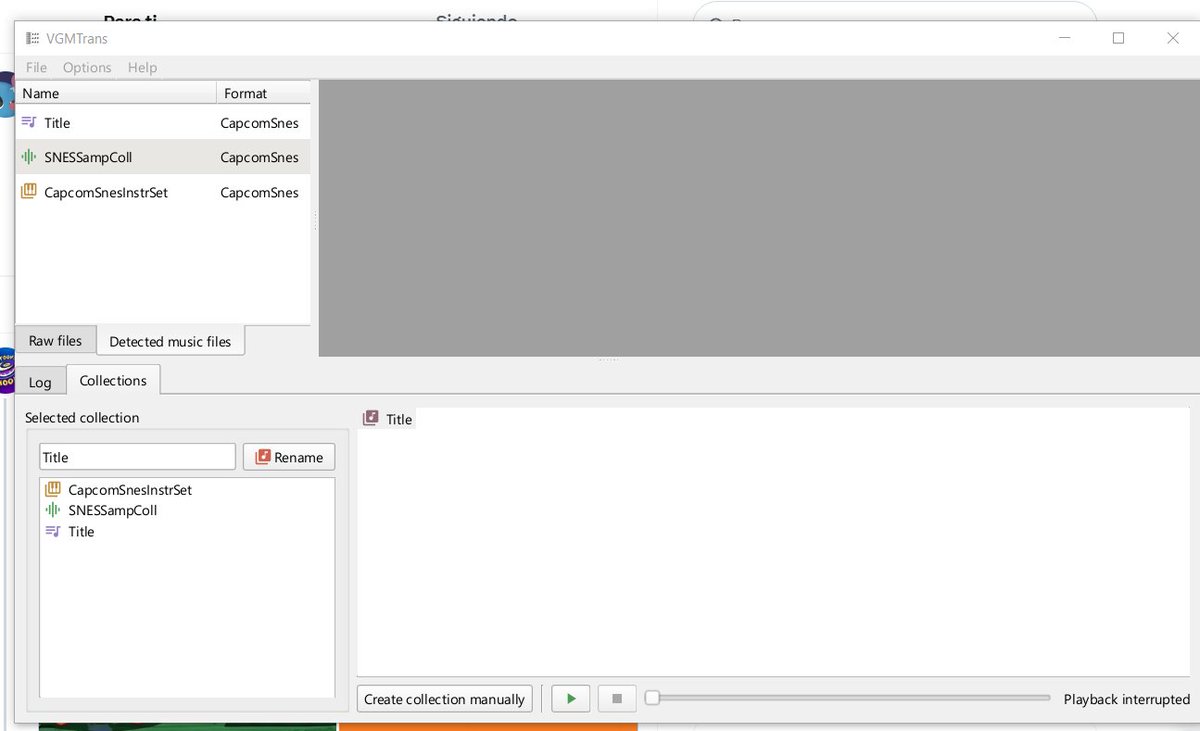This screenshot has width=1200, height=731.
Task: Open the Help menu
Action: coord(142,67)
